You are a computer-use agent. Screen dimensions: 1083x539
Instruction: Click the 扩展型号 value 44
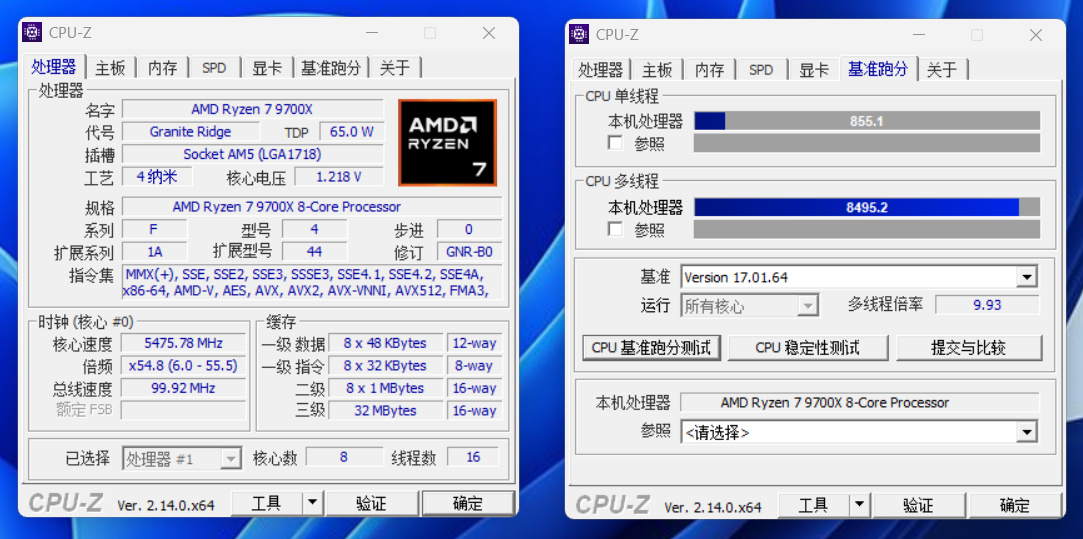(314, 252)
